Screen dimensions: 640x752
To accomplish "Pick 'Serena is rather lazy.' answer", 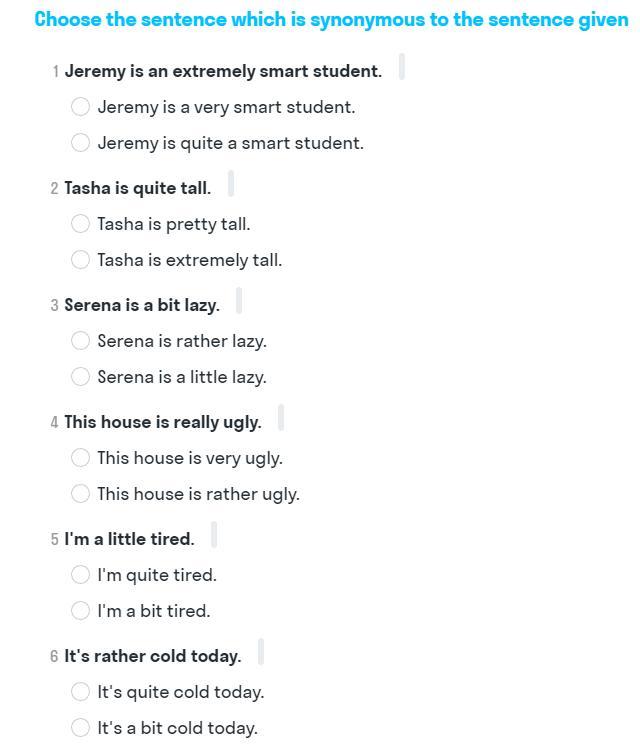I will click(x=80, y=341).
